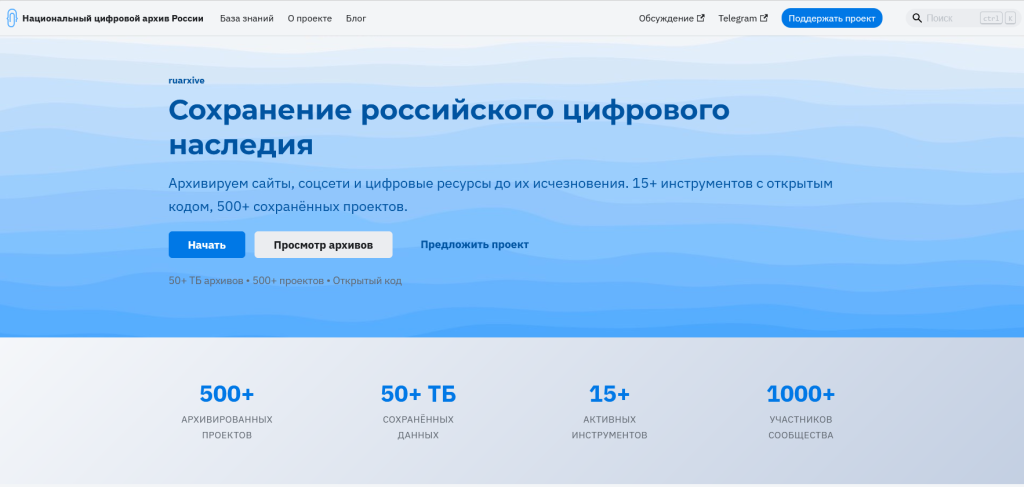Click the 500+ archived projects statistic

click(x=227, y=394)
